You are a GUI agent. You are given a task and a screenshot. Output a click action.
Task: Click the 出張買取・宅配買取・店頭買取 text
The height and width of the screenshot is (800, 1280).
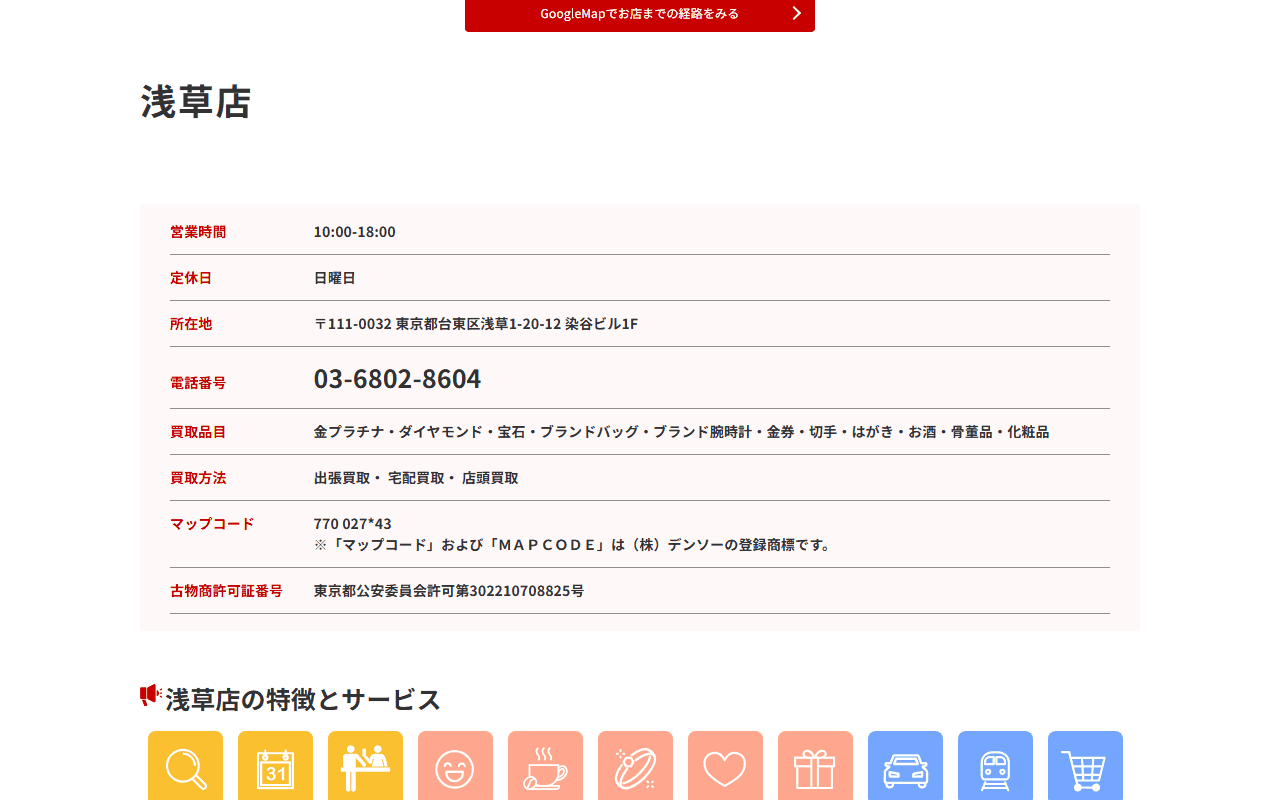[416, 478]
